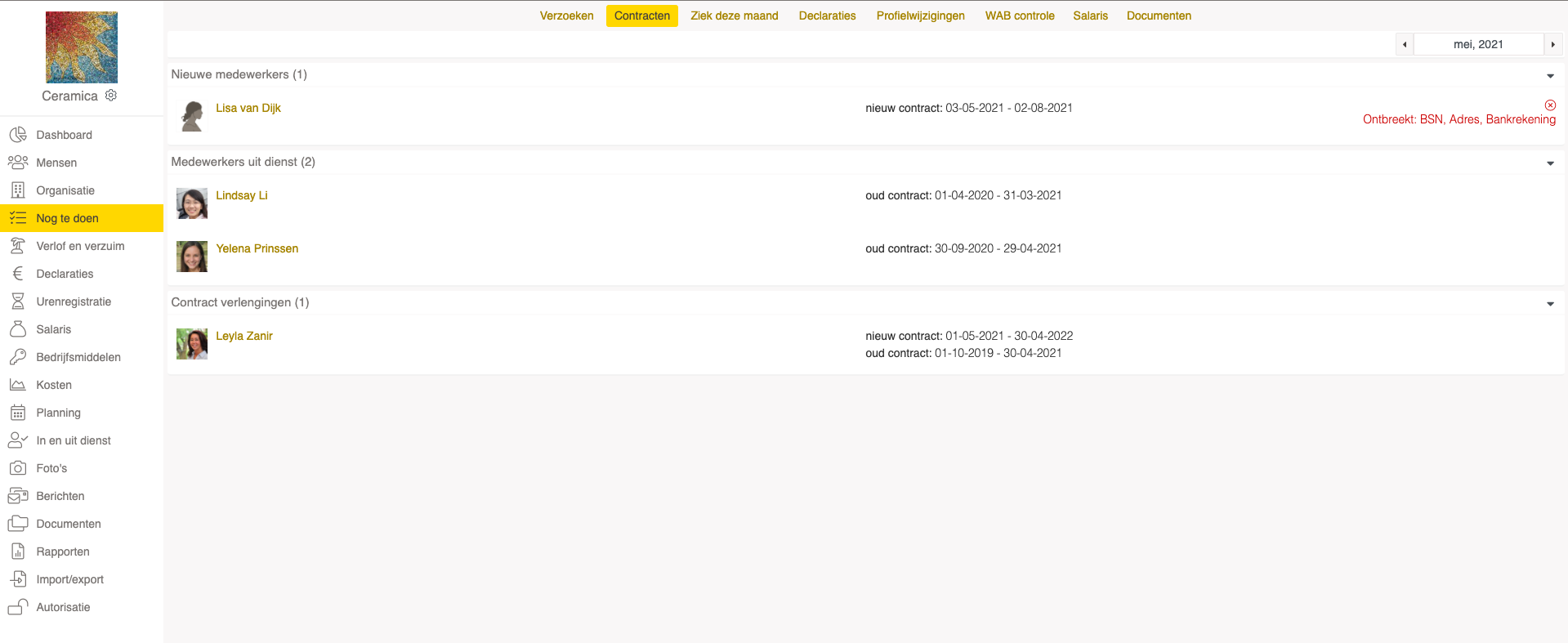Click Ontbreekt: BSN, Adres, Bankrekening warning

tap(1459, 119)
